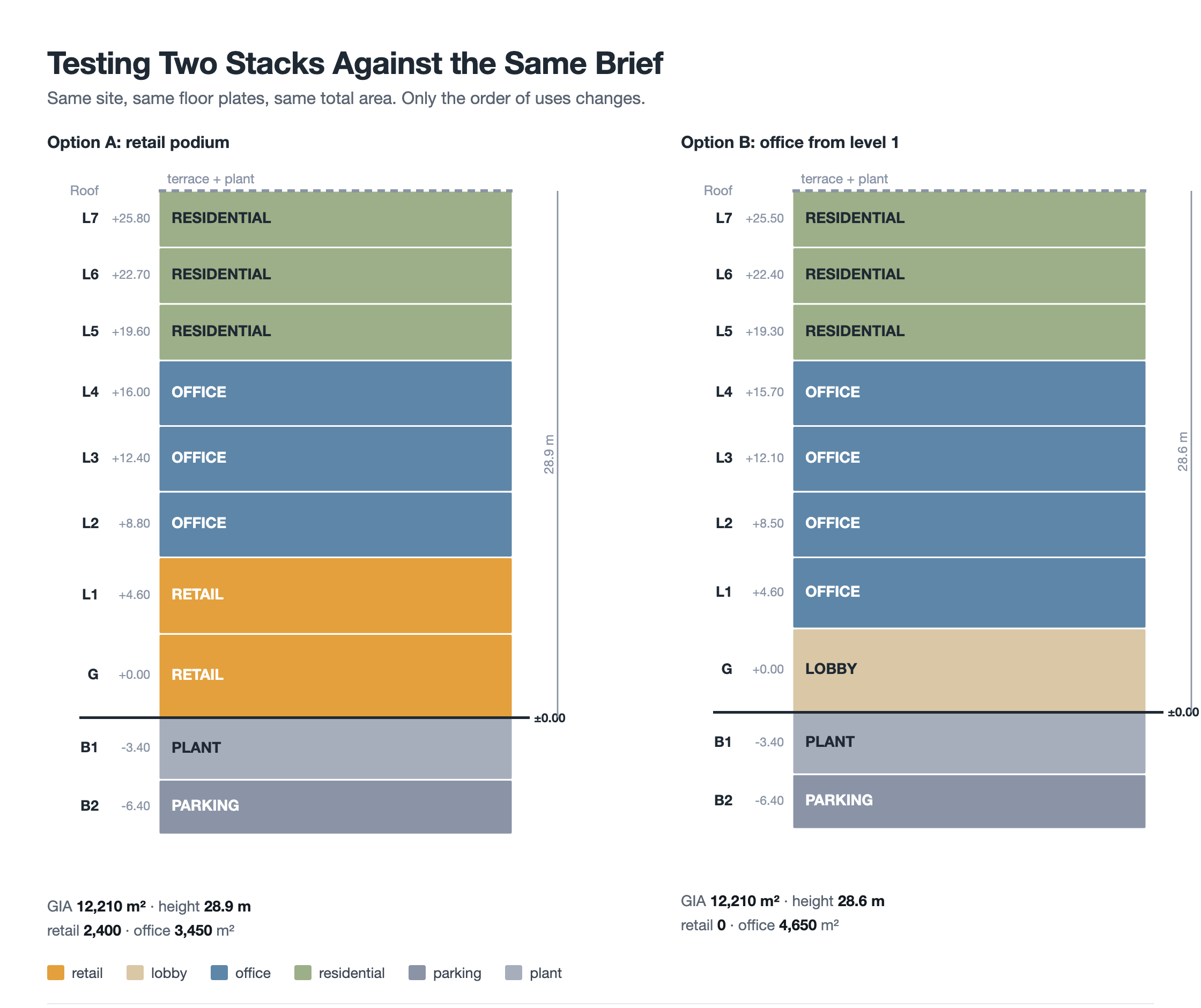Click the plant legend swatch
The height and width of the screenshot is (1008, 1201).
[514, 973]
